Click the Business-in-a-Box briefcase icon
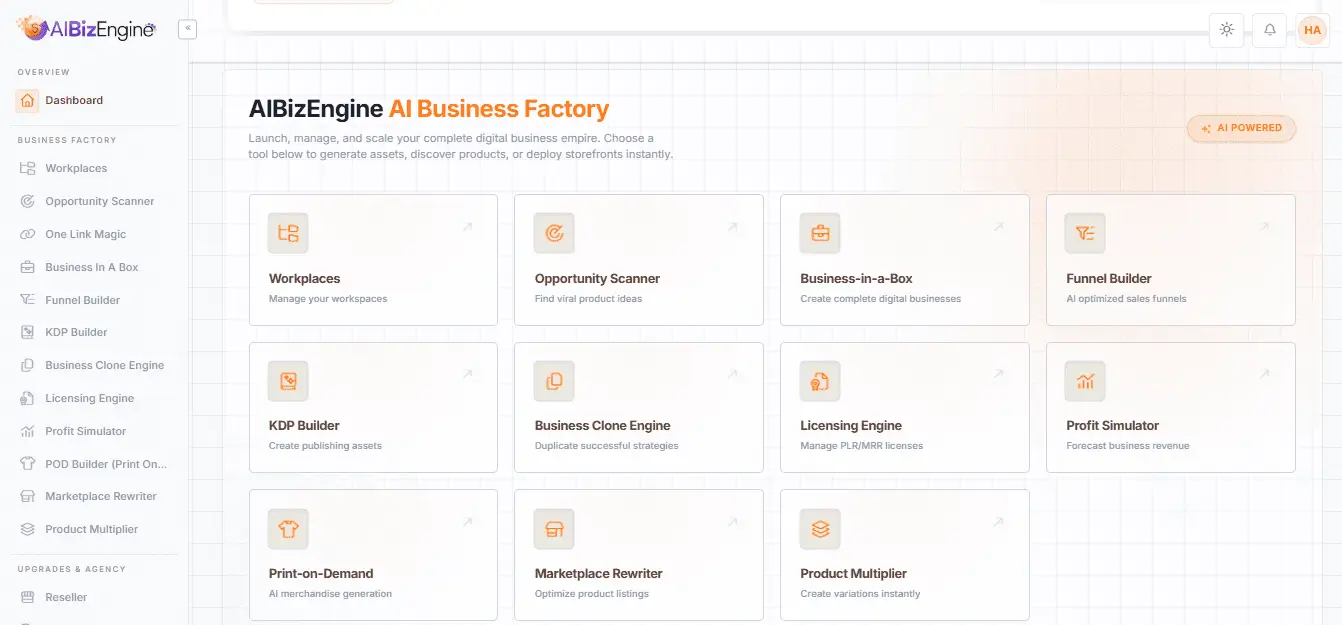Screen dimensions: 1342x625 coord(820,233)
